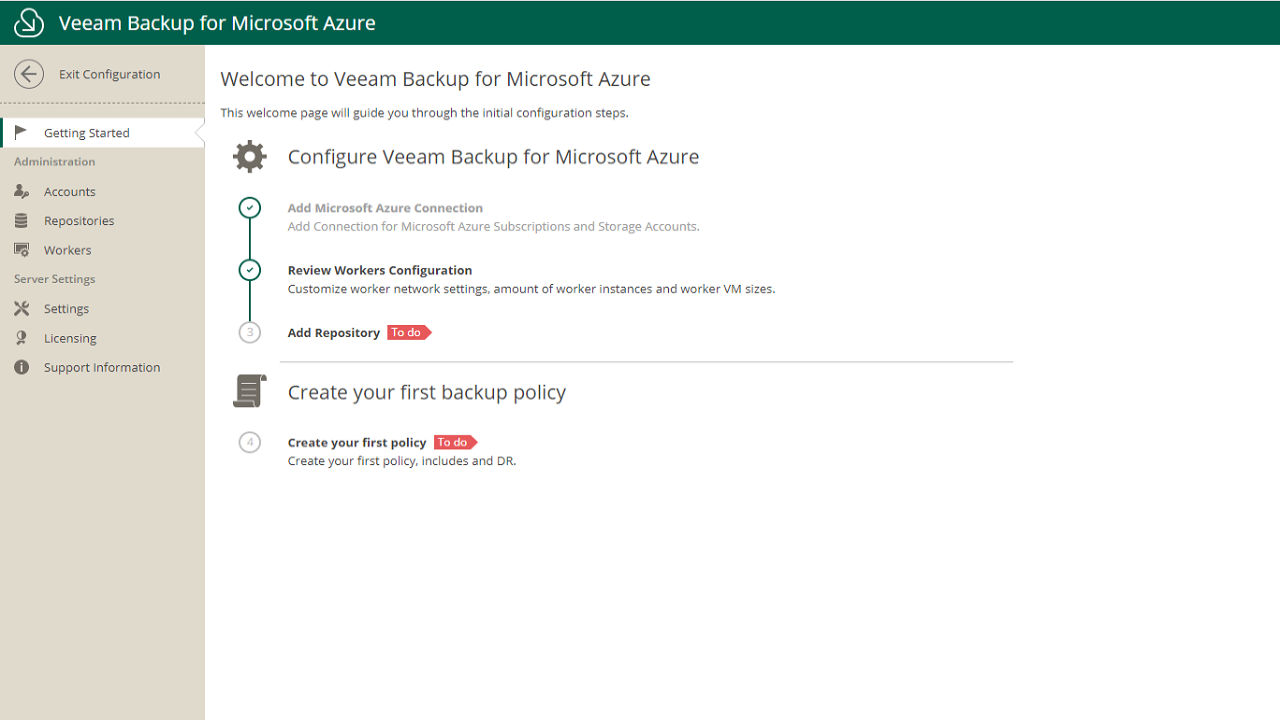This screenshot has width=1280, height=720.
Task: Click the Add Repository step link
Action: pos(334,333)
